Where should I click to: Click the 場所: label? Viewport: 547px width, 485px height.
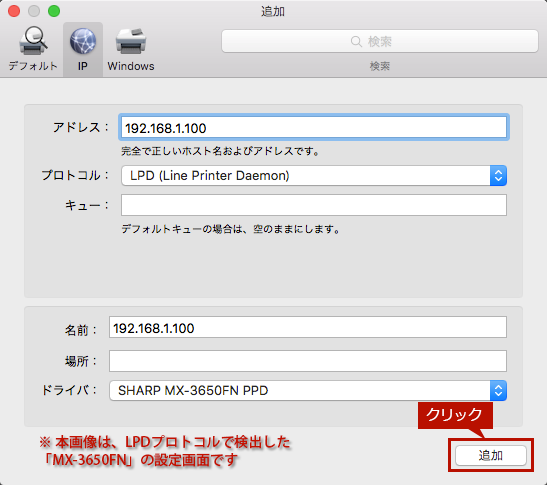[81, 361]
